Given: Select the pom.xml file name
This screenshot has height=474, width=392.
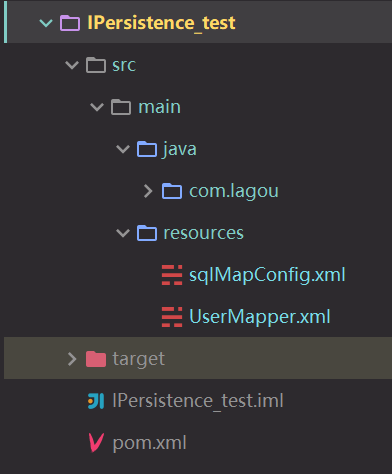Looking at the screenshot, I should pos(149,444).
